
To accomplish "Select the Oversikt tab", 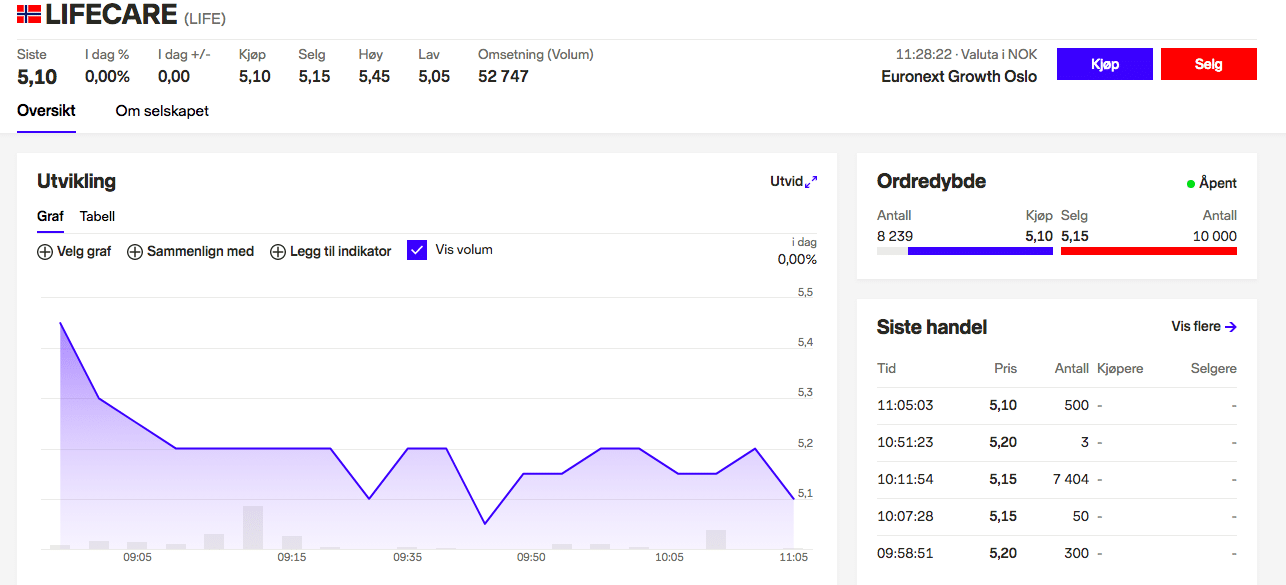I will coord(46,111).
